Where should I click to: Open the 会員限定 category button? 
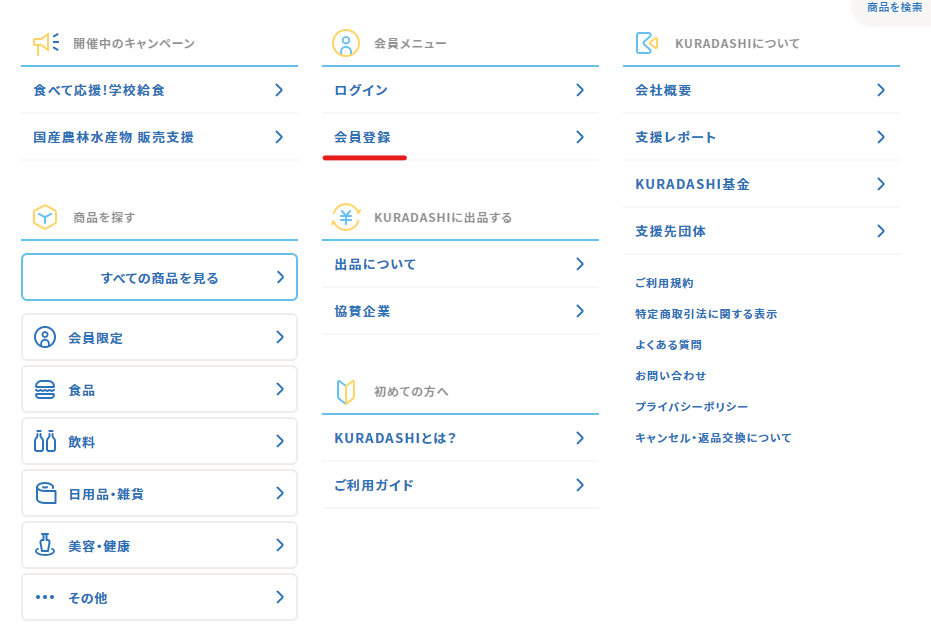(159, 337)
